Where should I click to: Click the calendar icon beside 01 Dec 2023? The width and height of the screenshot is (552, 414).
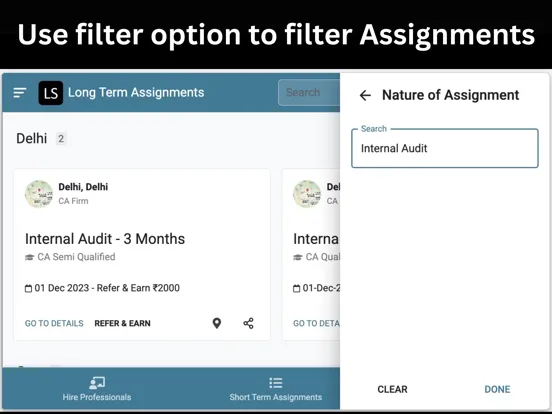(x=28, y=288)
